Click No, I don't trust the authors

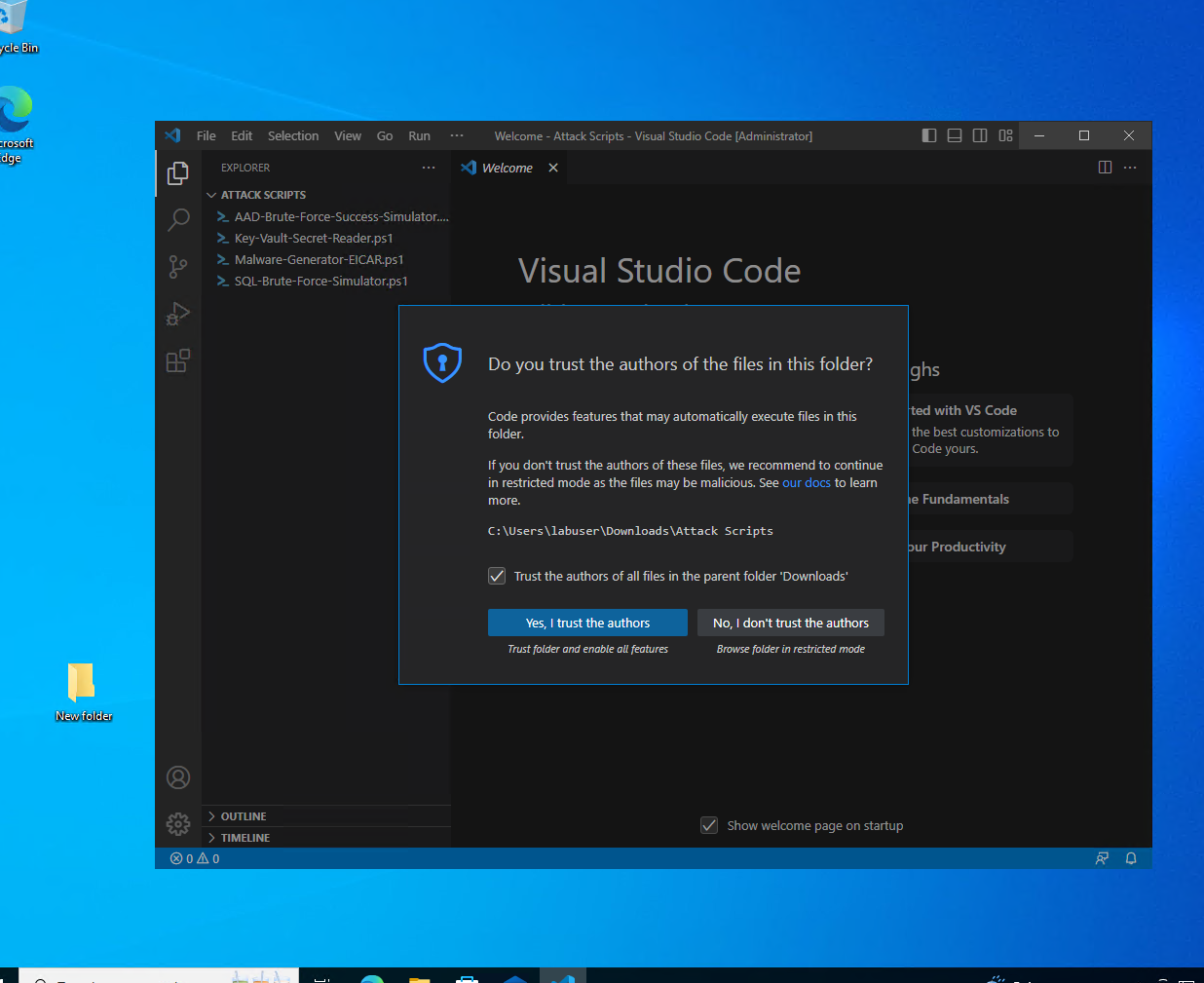coord(791,623)
